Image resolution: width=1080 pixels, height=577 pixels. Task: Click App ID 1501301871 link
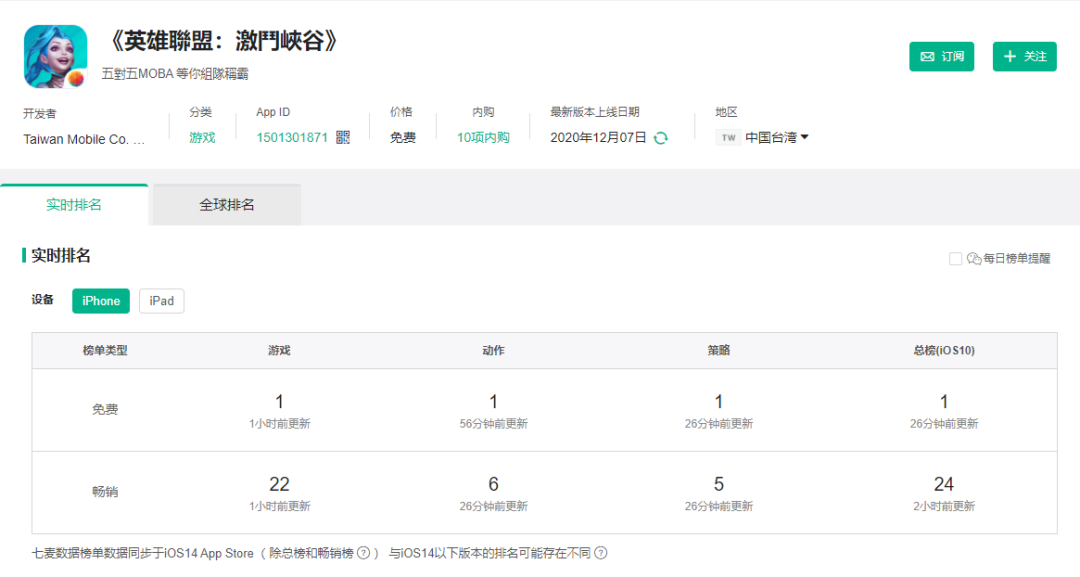292,138
